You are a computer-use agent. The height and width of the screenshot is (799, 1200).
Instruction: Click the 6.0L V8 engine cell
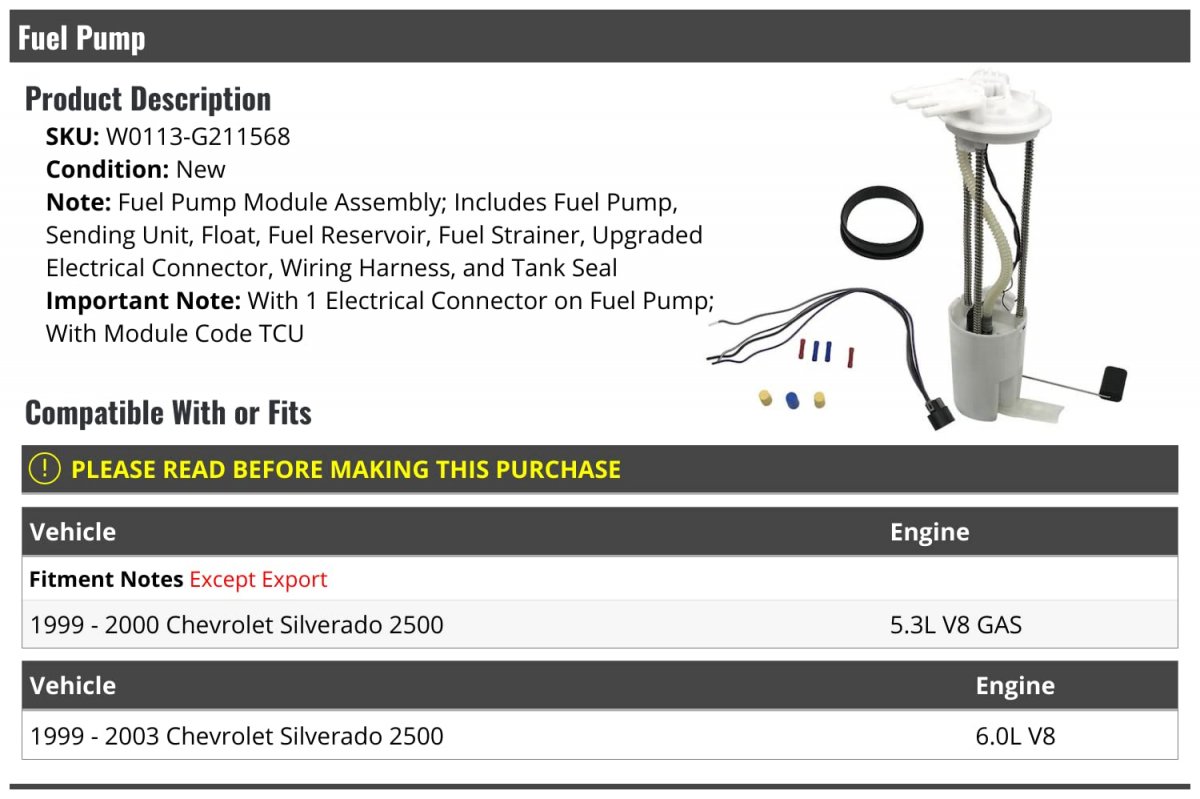(x=1015, y=737)
